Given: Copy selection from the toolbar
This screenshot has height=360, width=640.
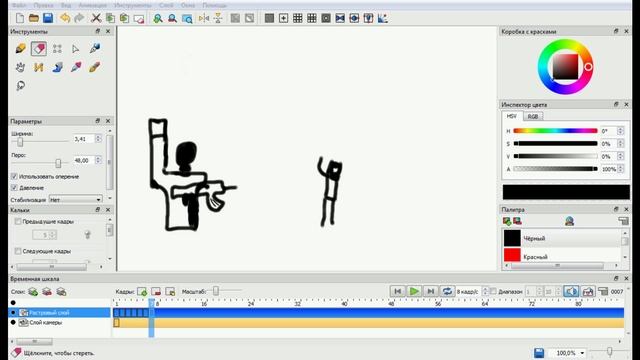Looking at the screenshot, I should [110, 18].
